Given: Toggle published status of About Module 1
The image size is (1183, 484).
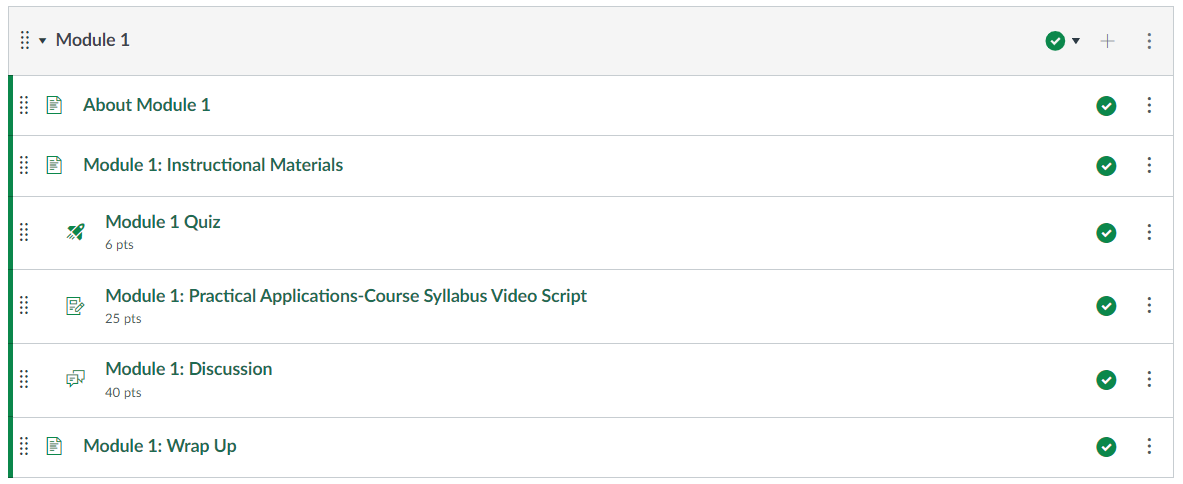Looking at the screenshot, I should coord(1106,106).
